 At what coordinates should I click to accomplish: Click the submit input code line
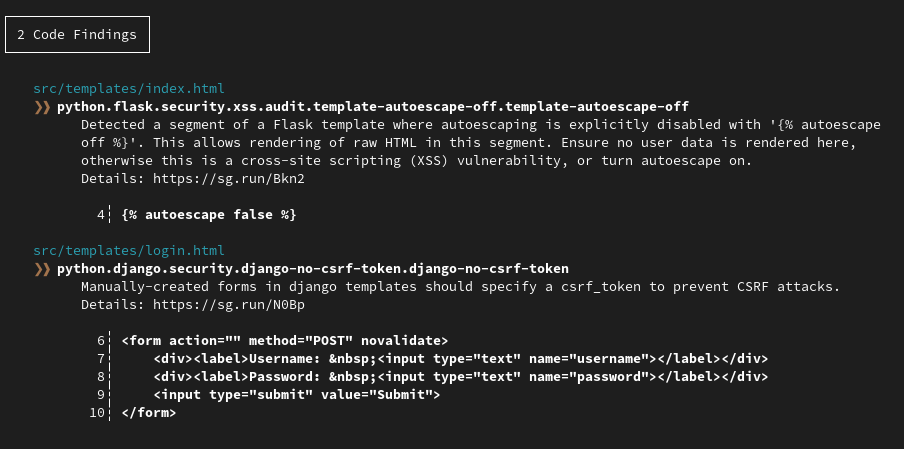(x=297, y=394)
